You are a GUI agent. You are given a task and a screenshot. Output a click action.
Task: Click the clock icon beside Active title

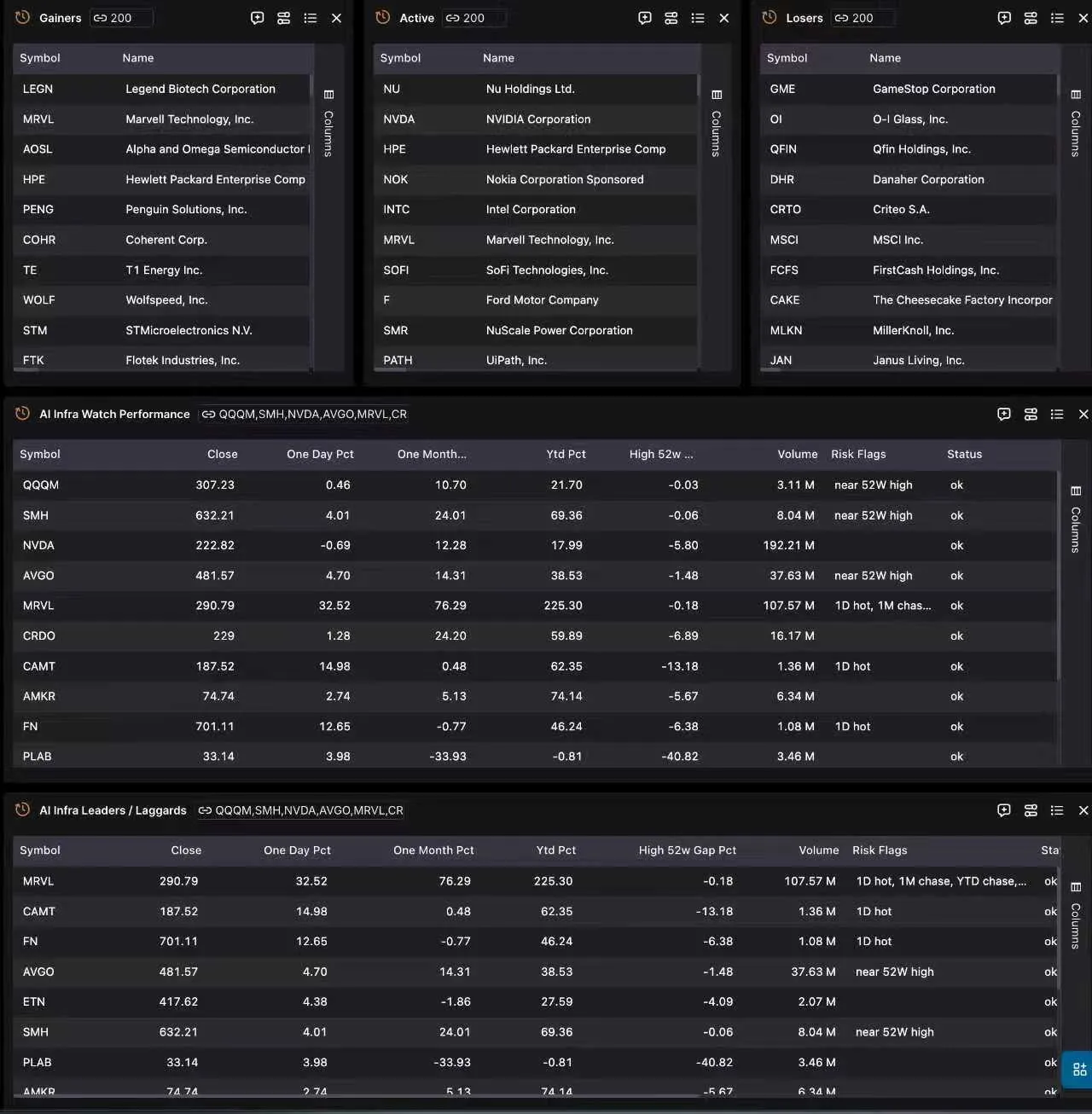click(383, 17)
